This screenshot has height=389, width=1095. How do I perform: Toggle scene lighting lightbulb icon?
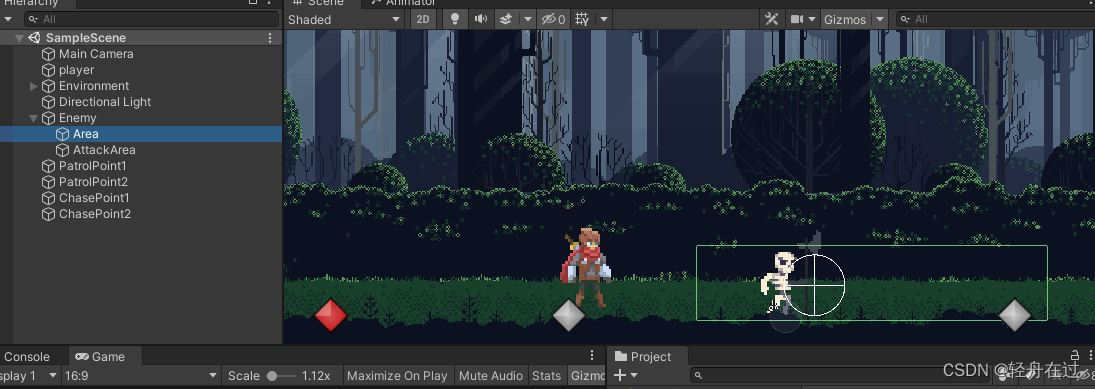pyautogui.click(x=455, y=20)
